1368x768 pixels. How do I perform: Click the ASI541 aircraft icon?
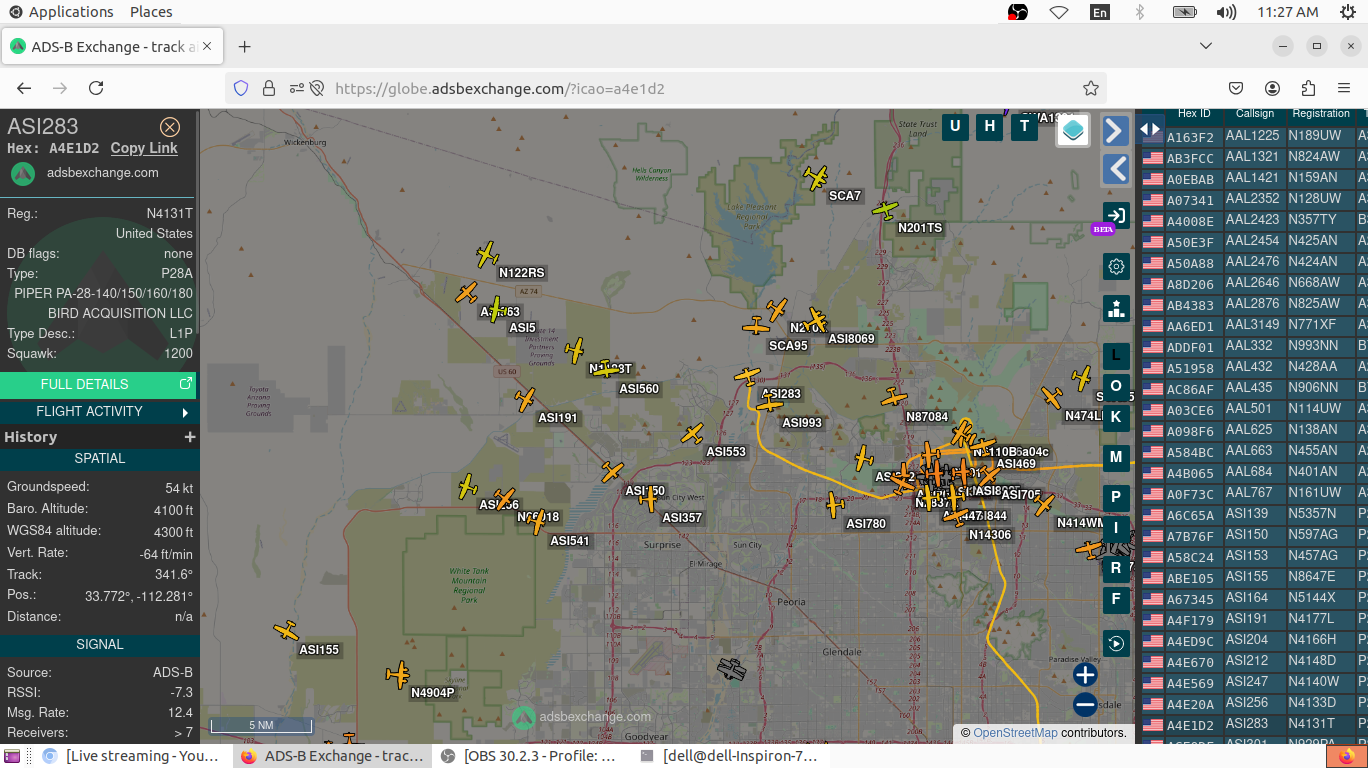536,521
